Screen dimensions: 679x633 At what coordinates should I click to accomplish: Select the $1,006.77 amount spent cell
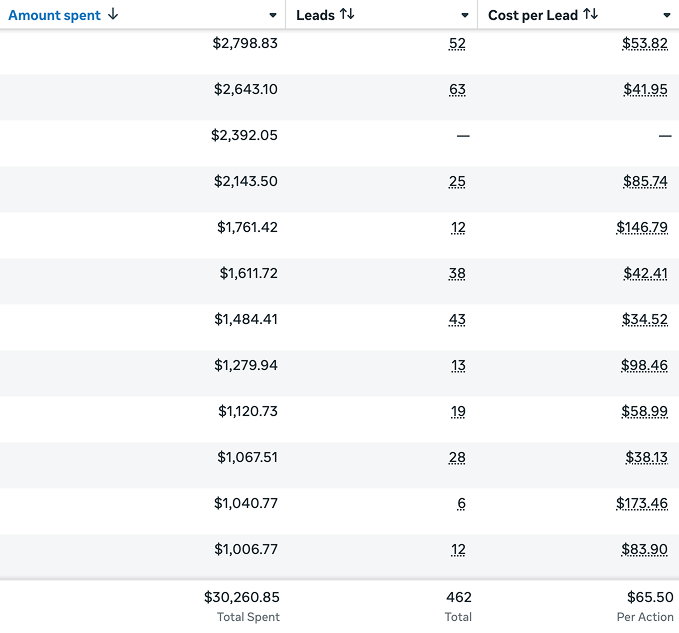coord(245,550)
